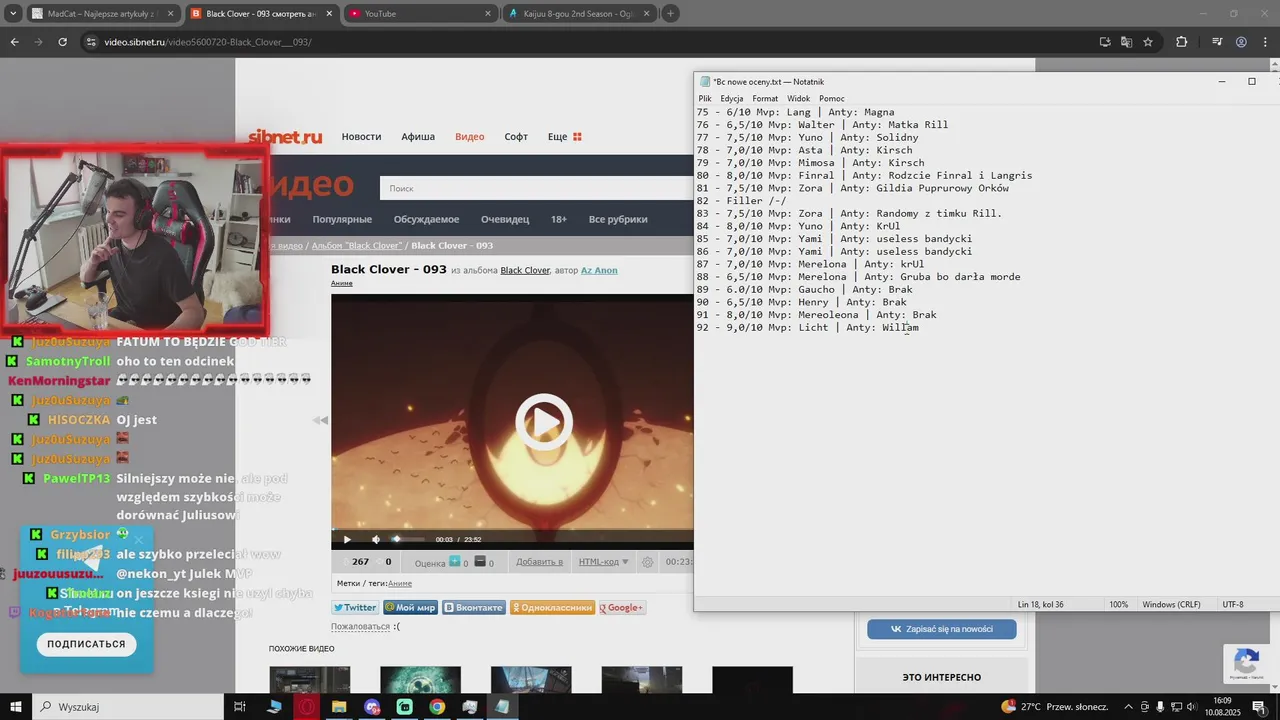Image resolution: width=1280 pixels, height=720 pixels.
Task: Open the browser profile icon
Action: point(1241,42)
